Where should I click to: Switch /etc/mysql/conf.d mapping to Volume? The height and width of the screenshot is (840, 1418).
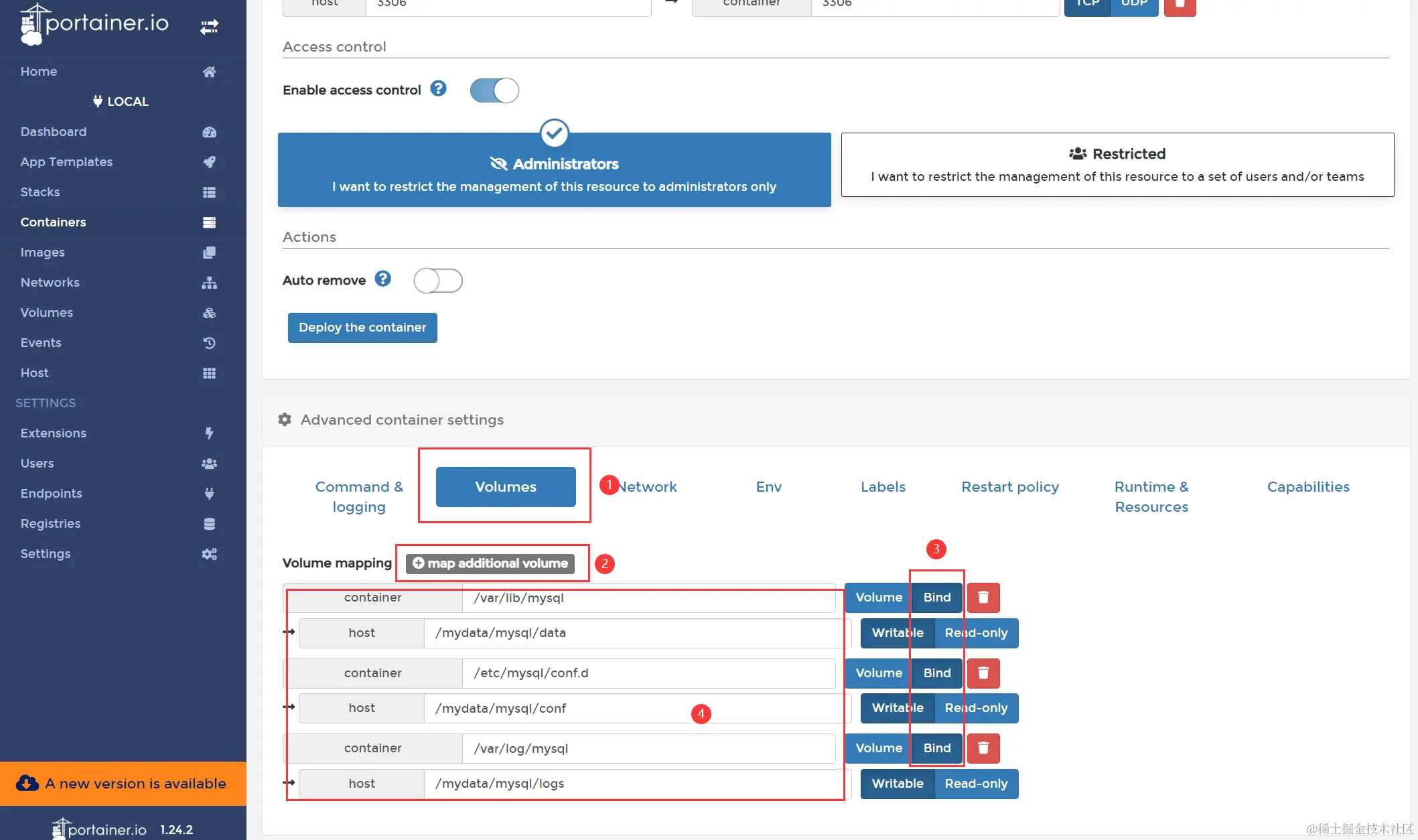(878, 673)
